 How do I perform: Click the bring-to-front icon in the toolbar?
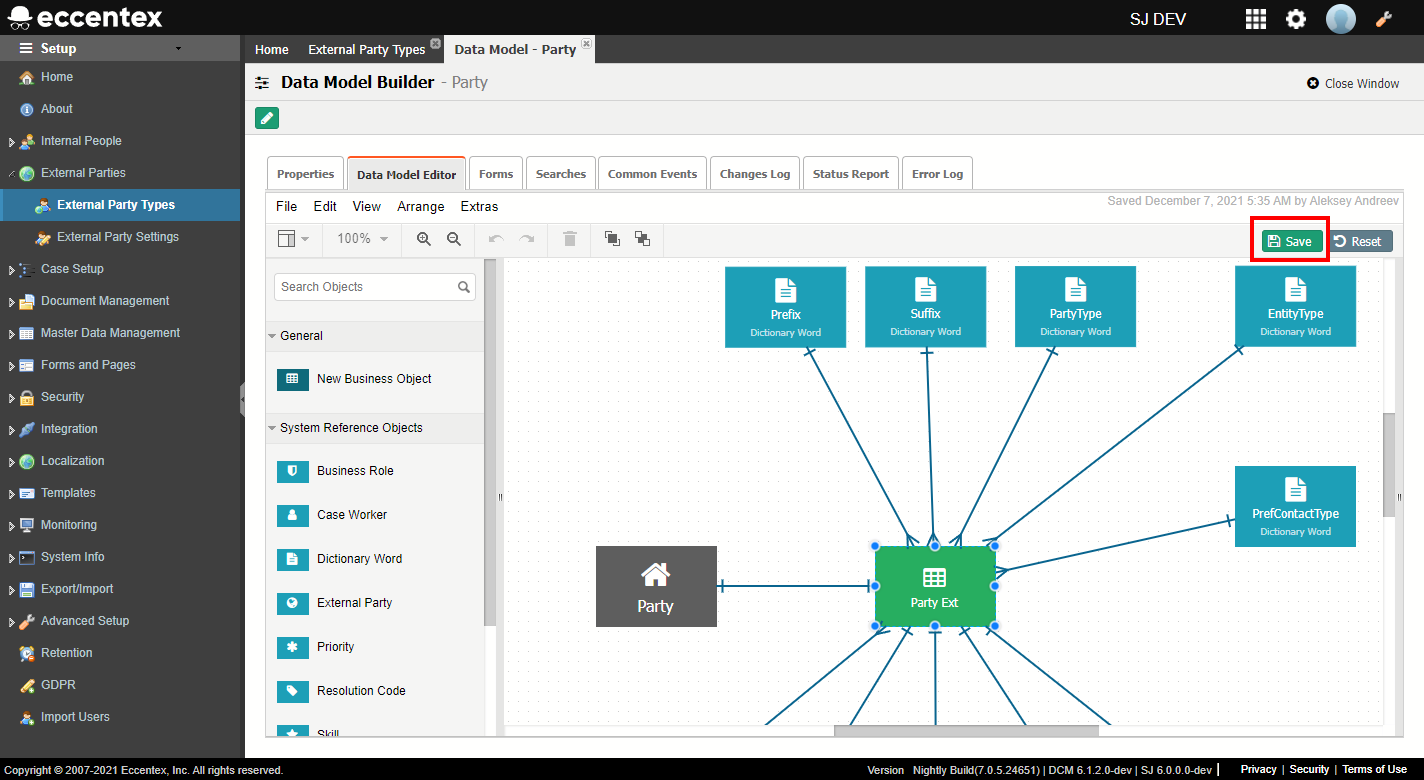(x=612, y=239)
